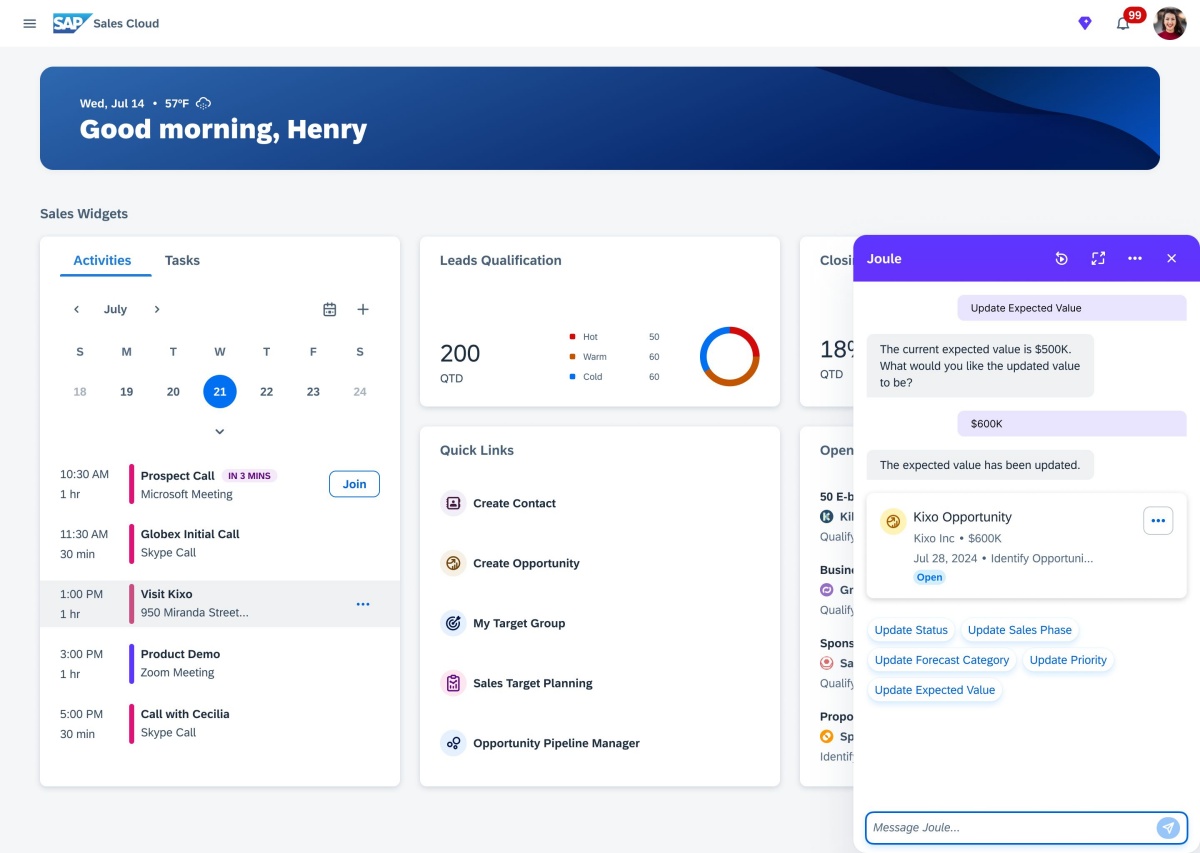Click the Create Opportunity icon
This screenshot has height=853, width=1200.
(x=453, y=563)
